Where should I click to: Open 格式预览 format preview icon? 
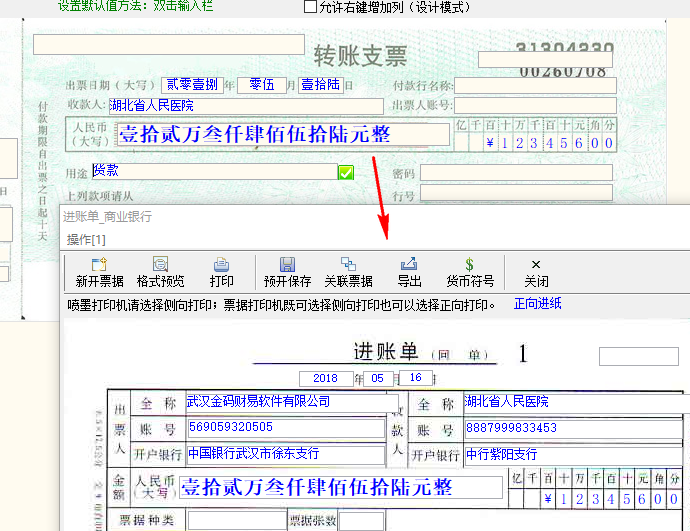click(160, 272)
